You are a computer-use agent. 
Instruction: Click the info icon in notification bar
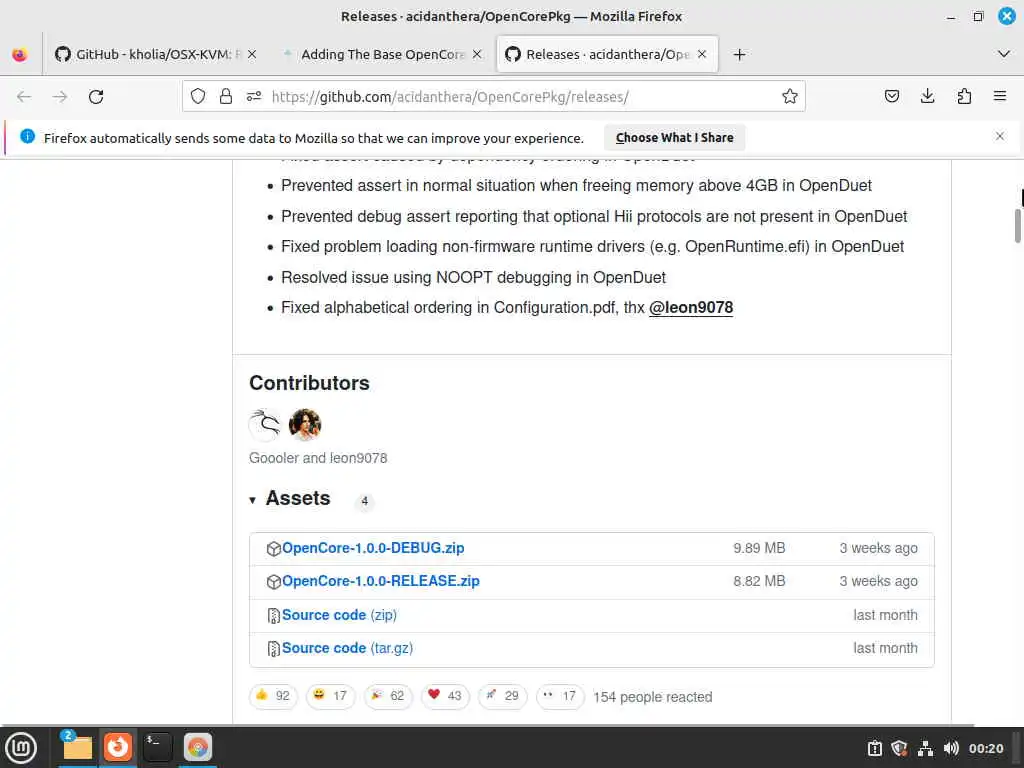point(27,136)
